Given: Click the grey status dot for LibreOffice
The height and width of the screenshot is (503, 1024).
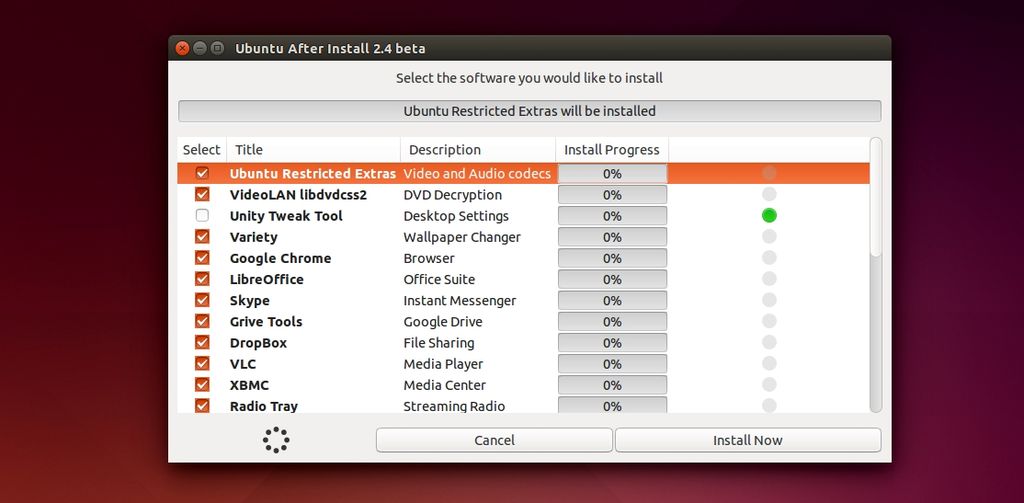Looking at the screenshot, I should point(769,279).
